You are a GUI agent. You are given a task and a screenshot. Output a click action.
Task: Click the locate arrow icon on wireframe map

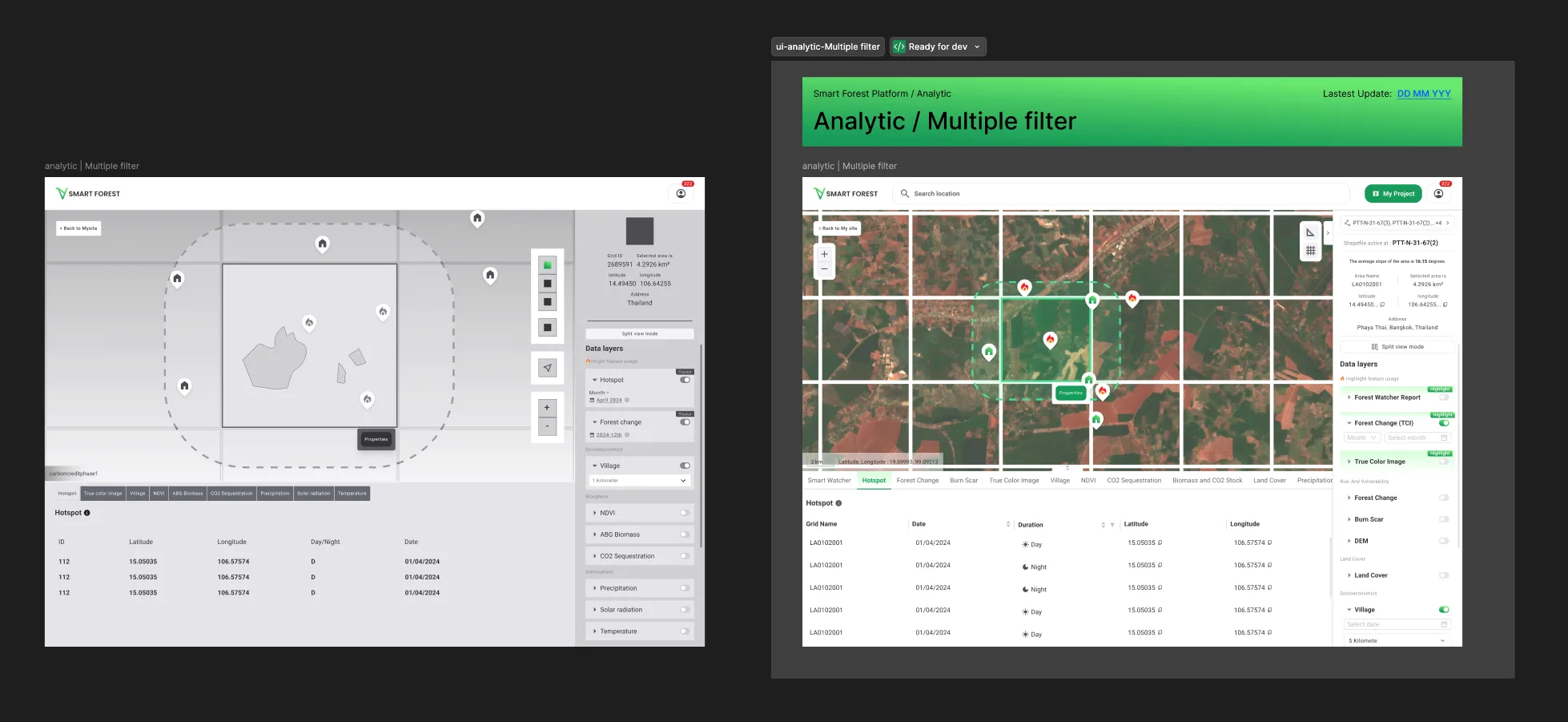548,368
